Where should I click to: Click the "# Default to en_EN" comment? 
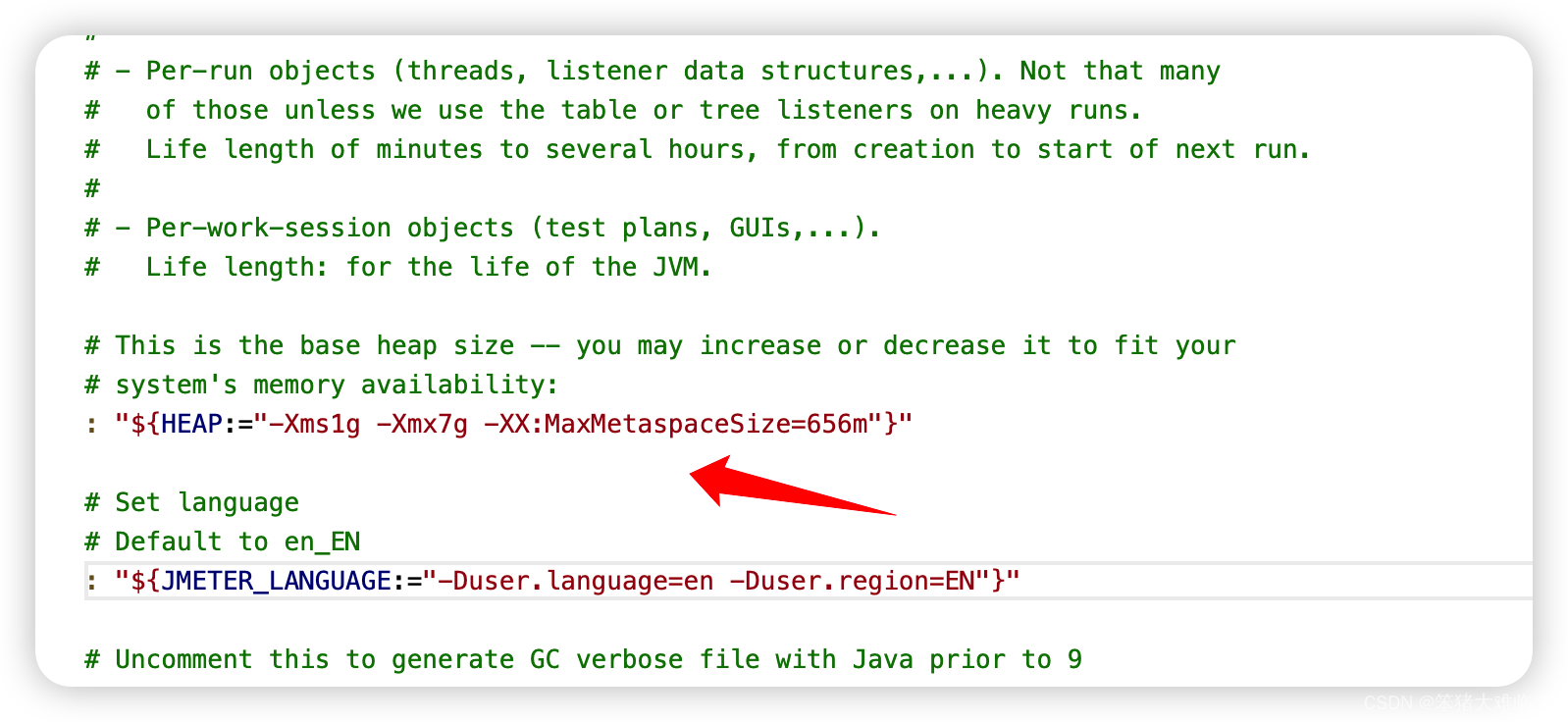223,541
